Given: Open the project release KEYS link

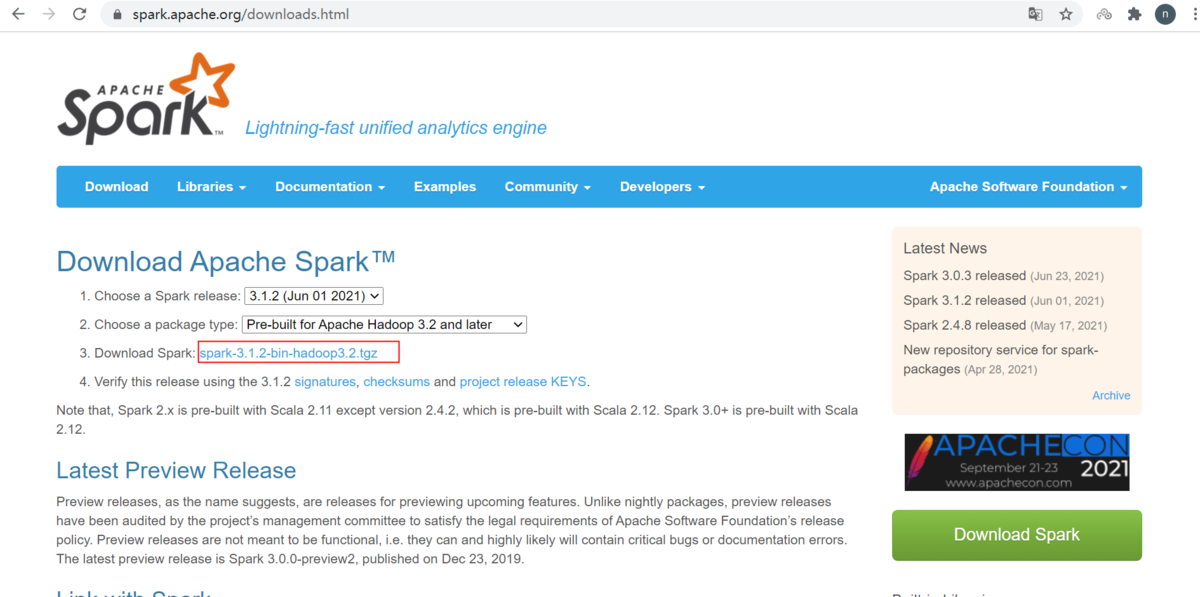Looking at the screenshot, I should [523, 382].
